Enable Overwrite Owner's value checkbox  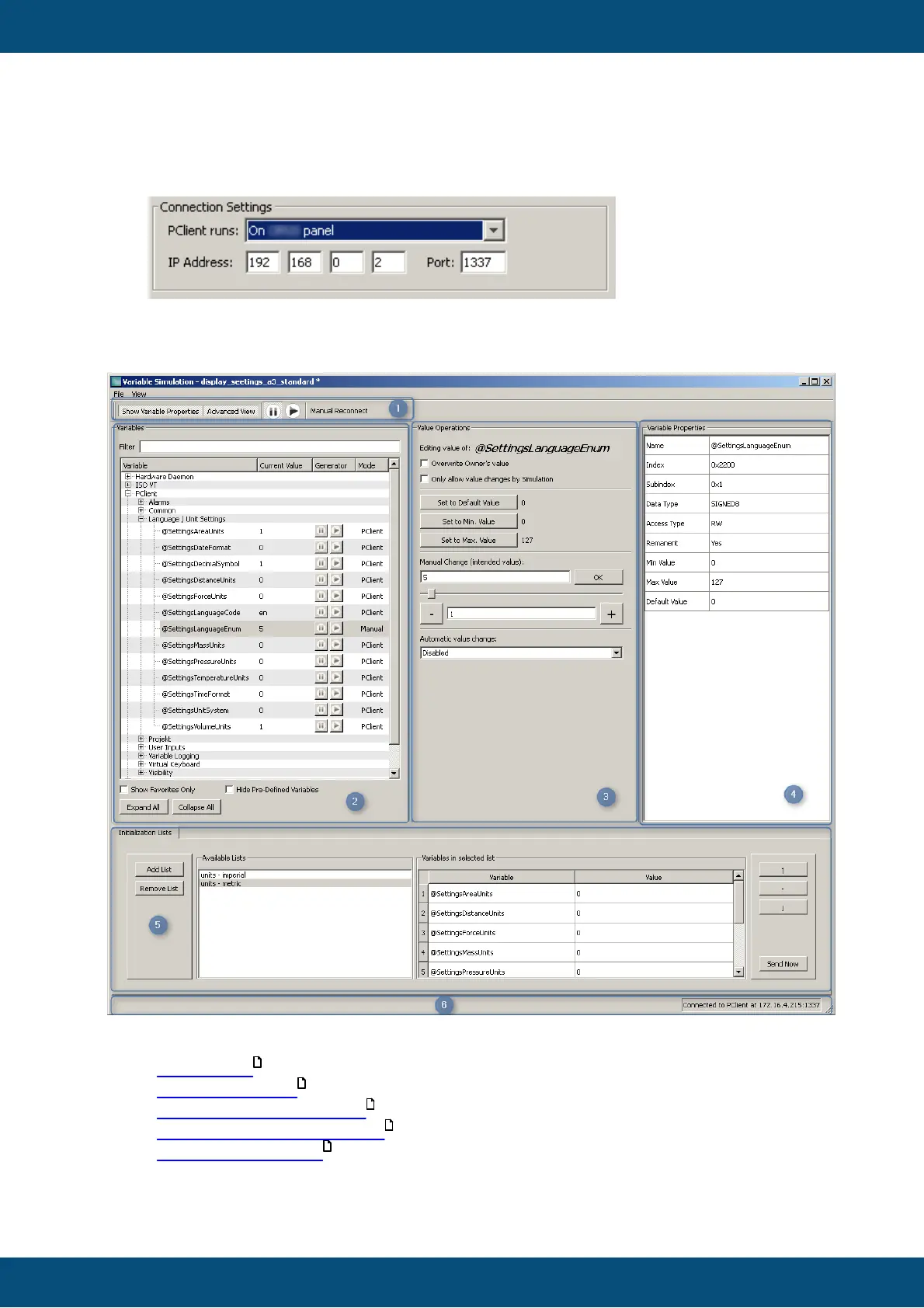424,464
